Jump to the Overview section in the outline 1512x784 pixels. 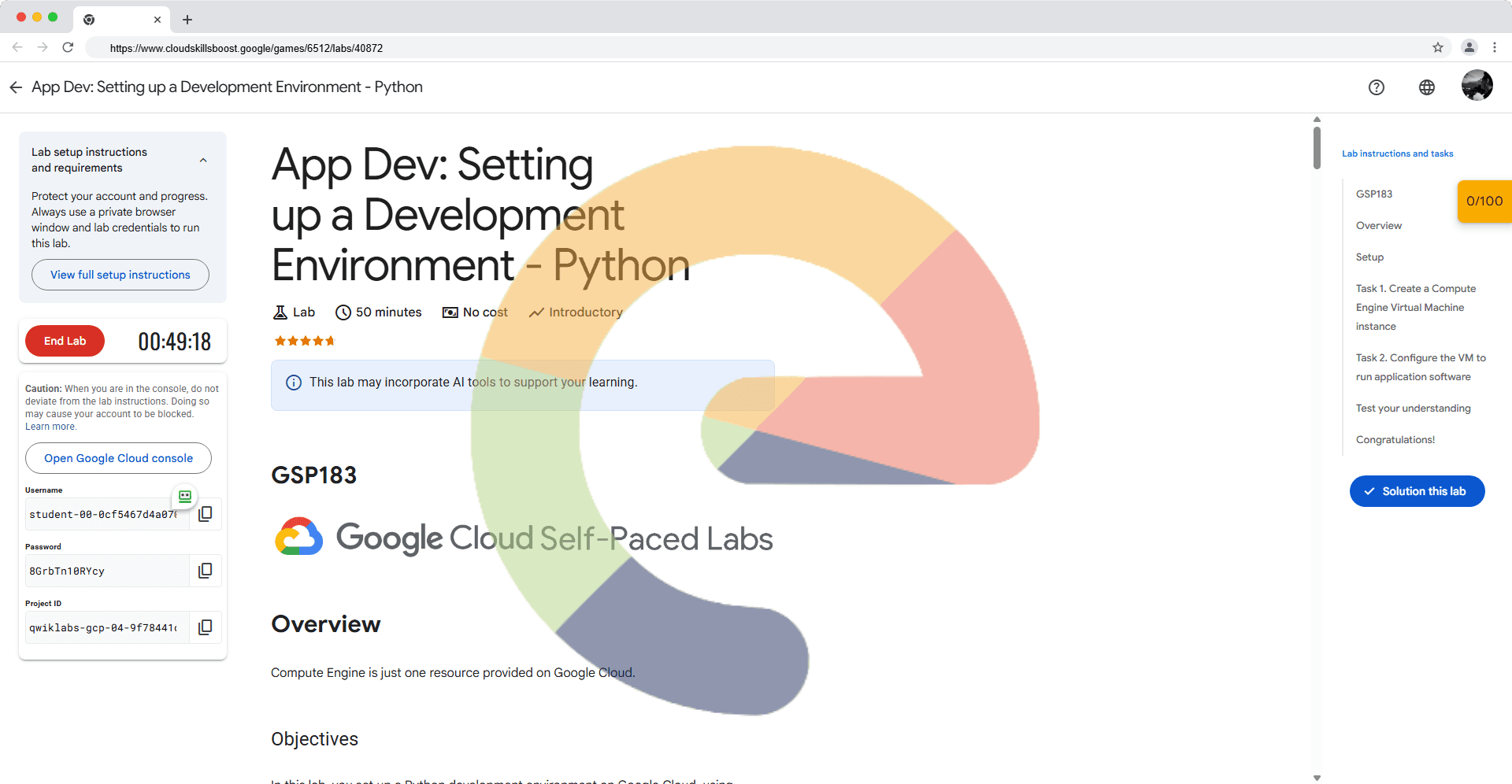coord(1378,226)
